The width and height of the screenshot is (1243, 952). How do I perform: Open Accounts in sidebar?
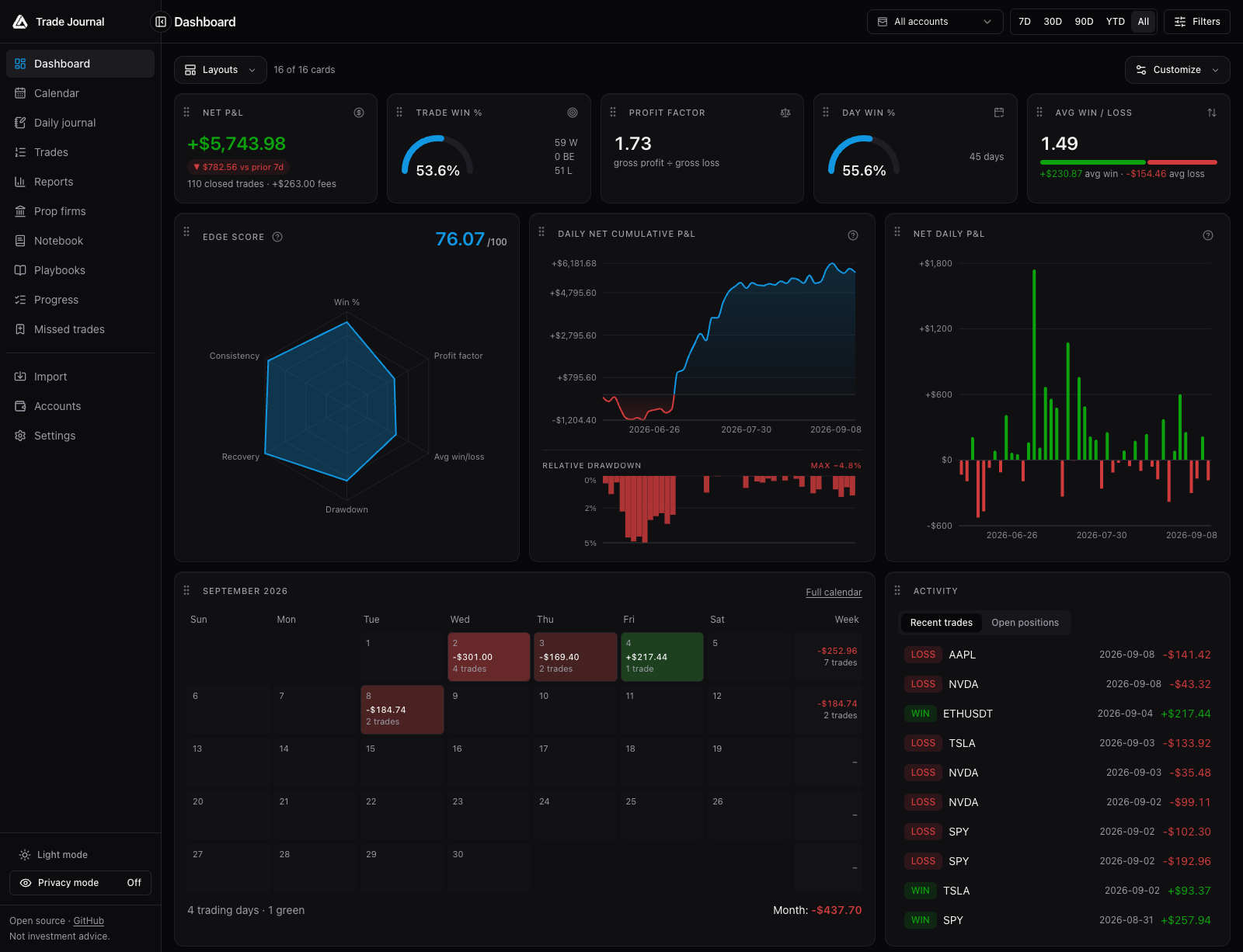(x=80, y=406)
